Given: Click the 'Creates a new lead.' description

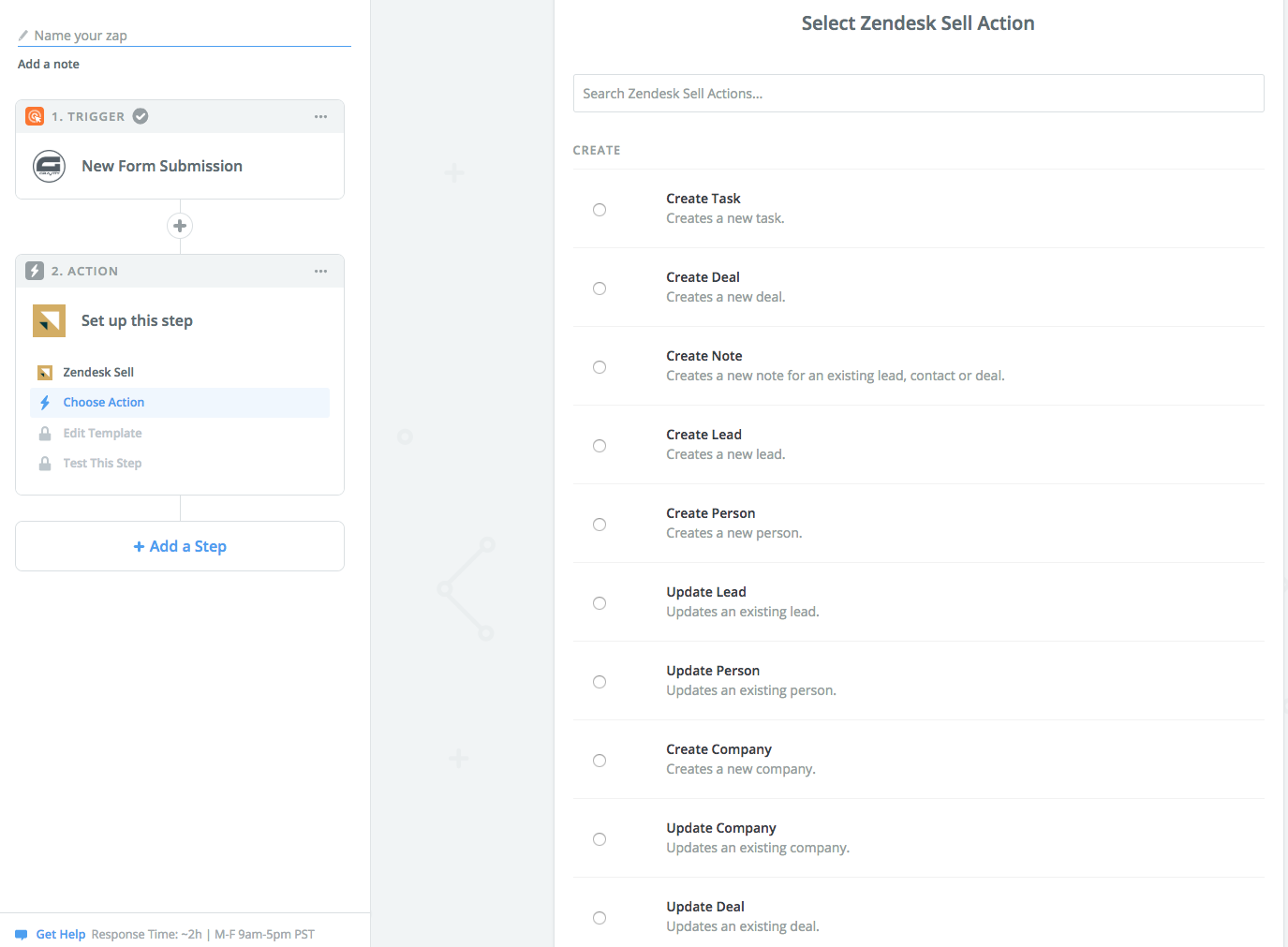Looking at the screenshot, I should [x=726, y=454].
